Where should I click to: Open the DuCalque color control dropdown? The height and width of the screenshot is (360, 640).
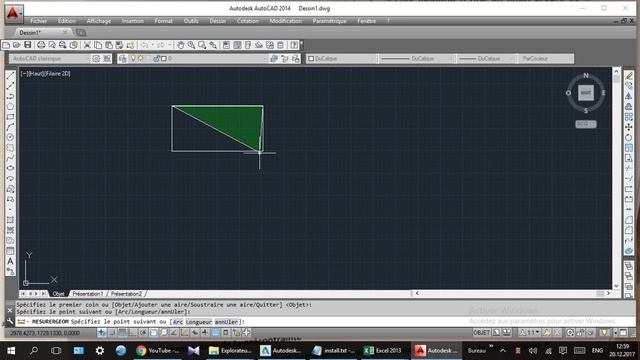tap(342, 59)
